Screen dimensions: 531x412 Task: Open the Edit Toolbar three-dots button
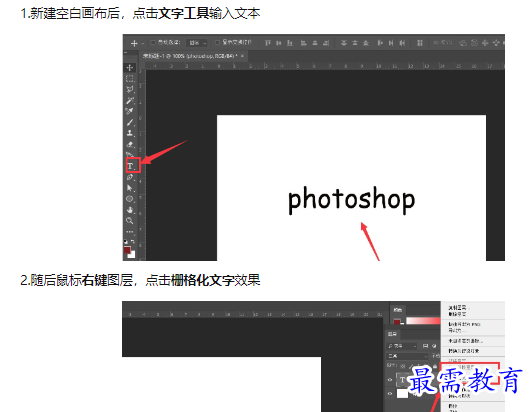click(130, 232)
